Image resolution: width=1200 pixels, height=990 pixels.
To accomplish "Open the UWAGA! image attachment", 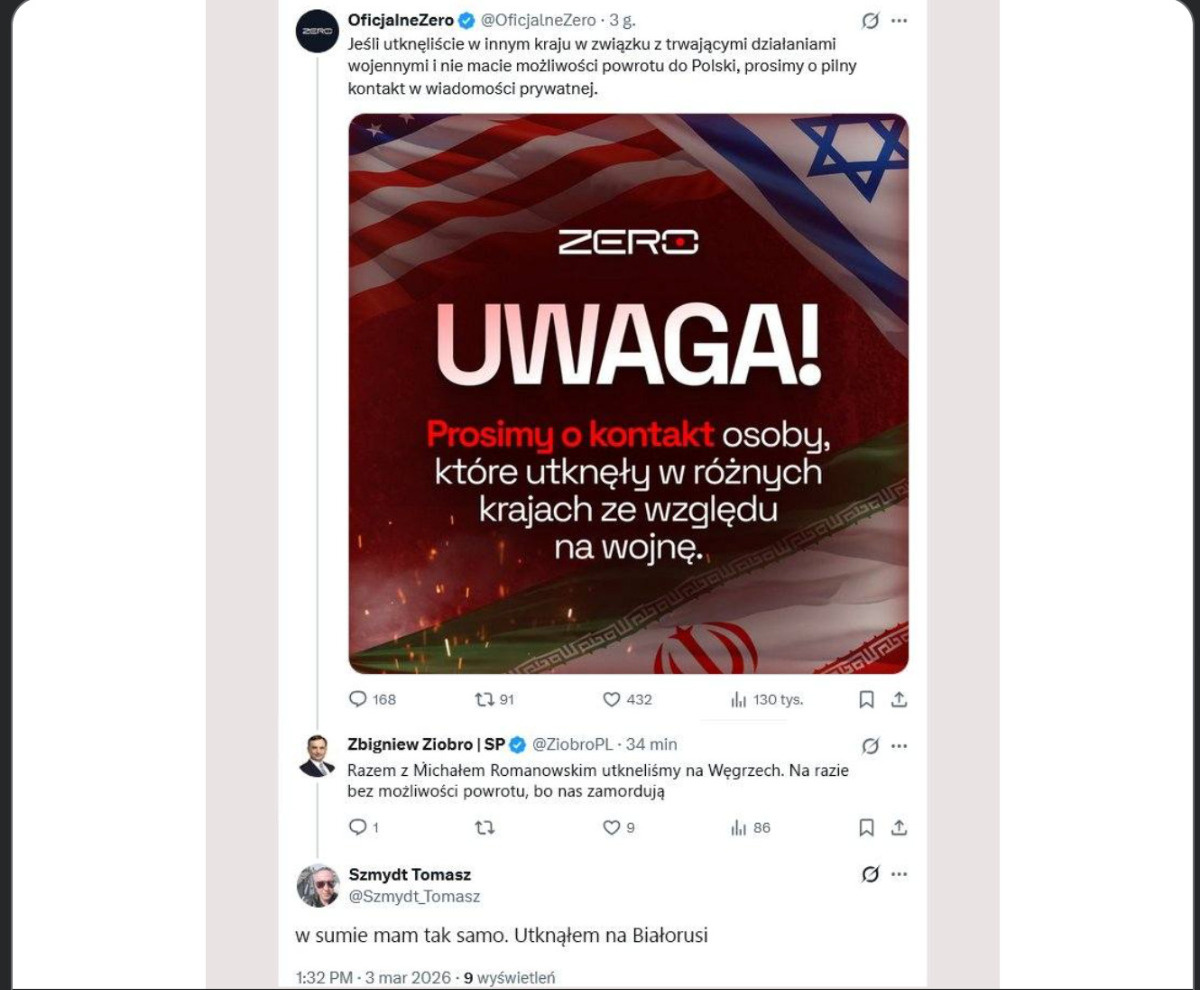I will (628, 394).
